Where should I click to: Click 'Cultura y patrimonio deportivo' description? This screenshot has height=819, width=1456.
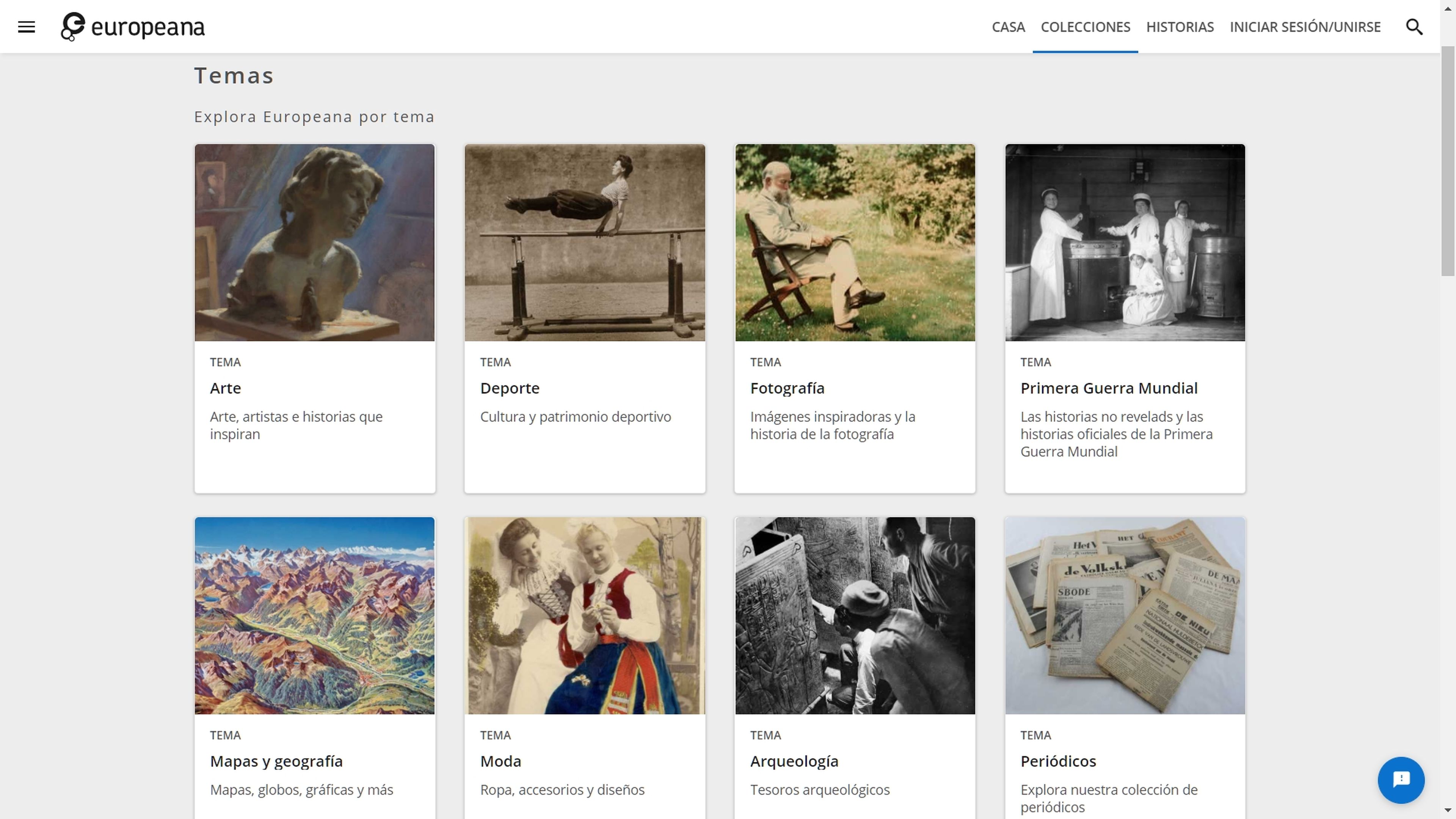pos(576,417)
